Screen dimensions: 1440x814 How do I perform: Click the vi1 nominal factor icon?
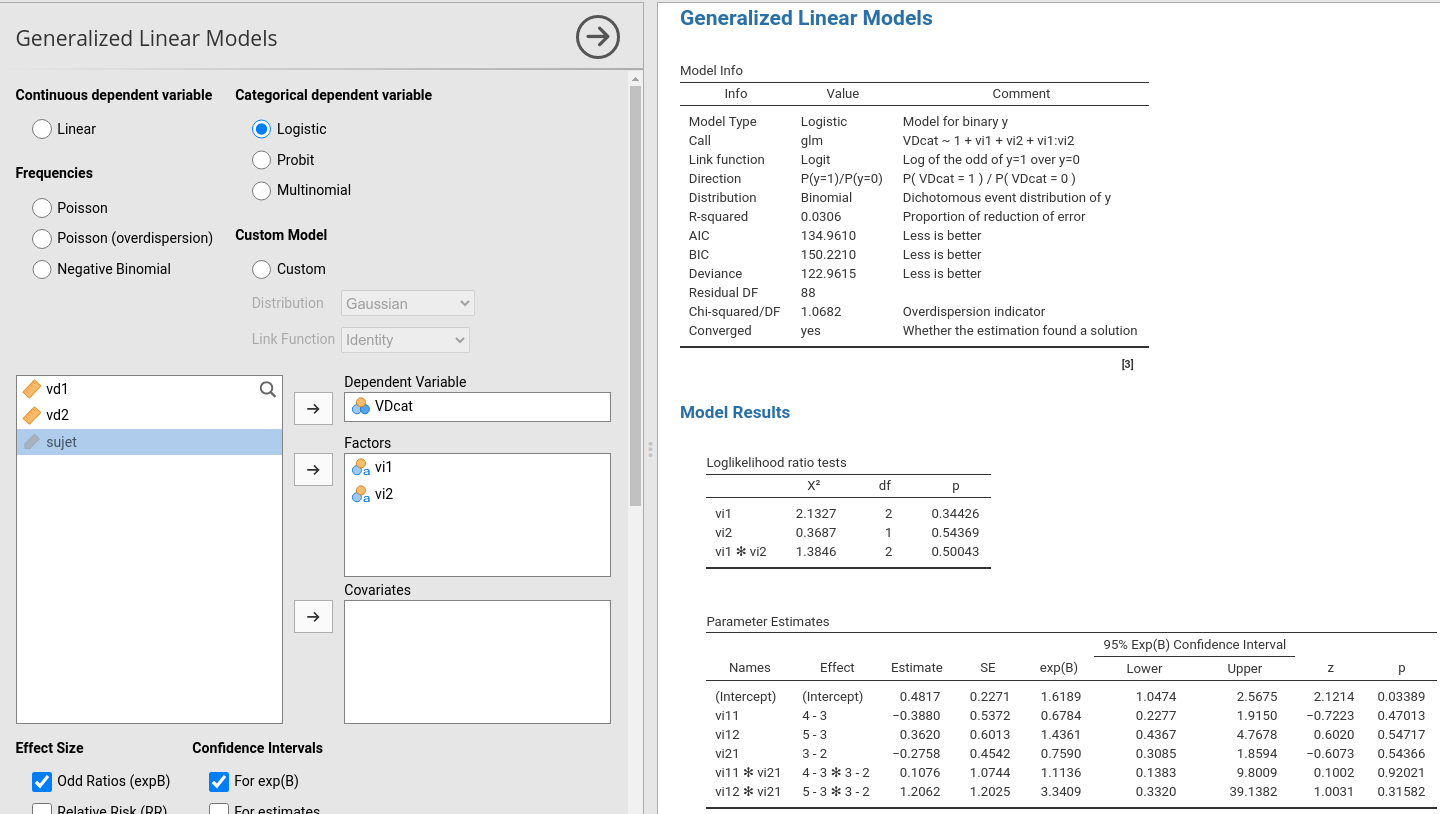361,467
